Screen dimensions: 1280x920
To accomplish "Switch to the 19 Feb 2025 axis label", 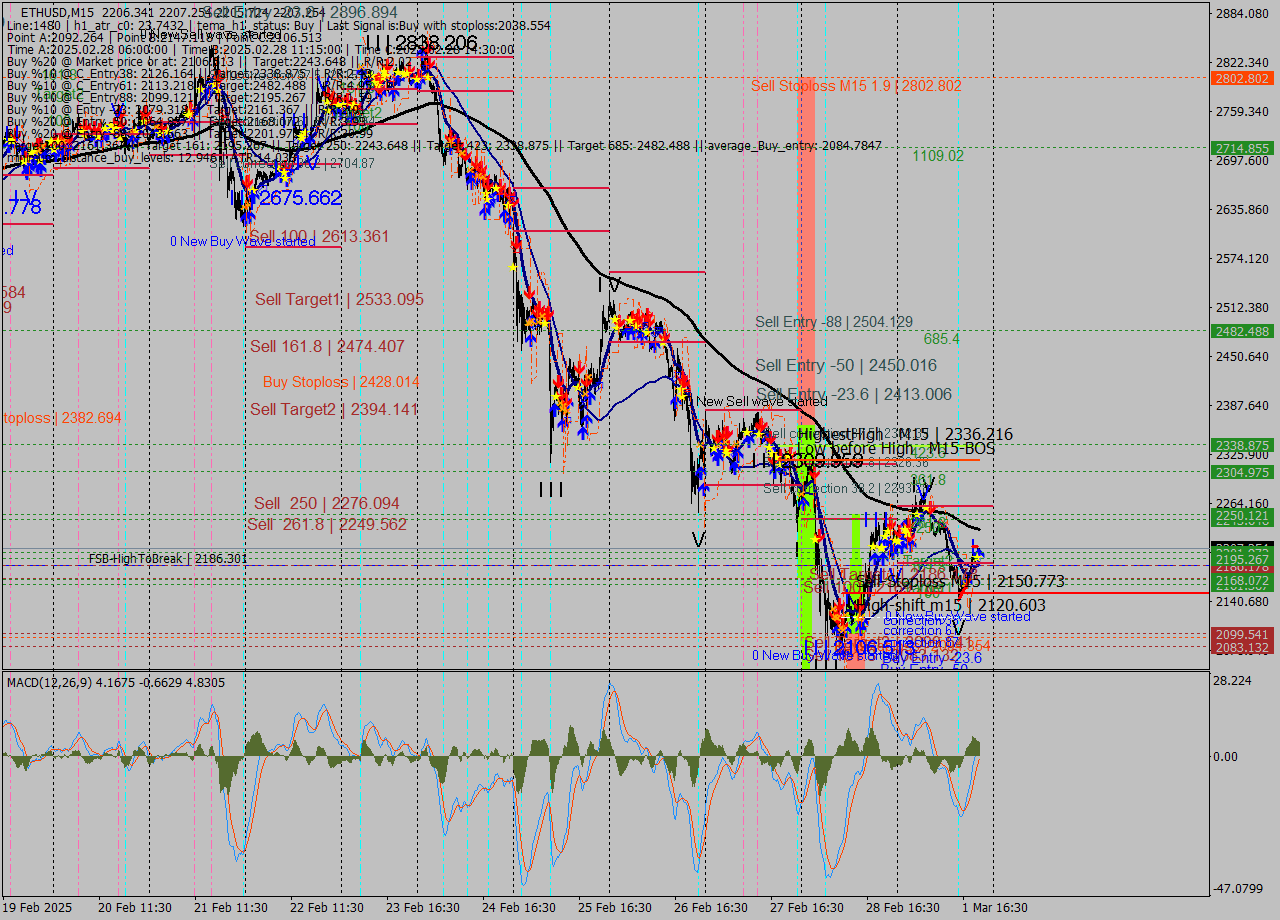I will (x=37, y=908).
